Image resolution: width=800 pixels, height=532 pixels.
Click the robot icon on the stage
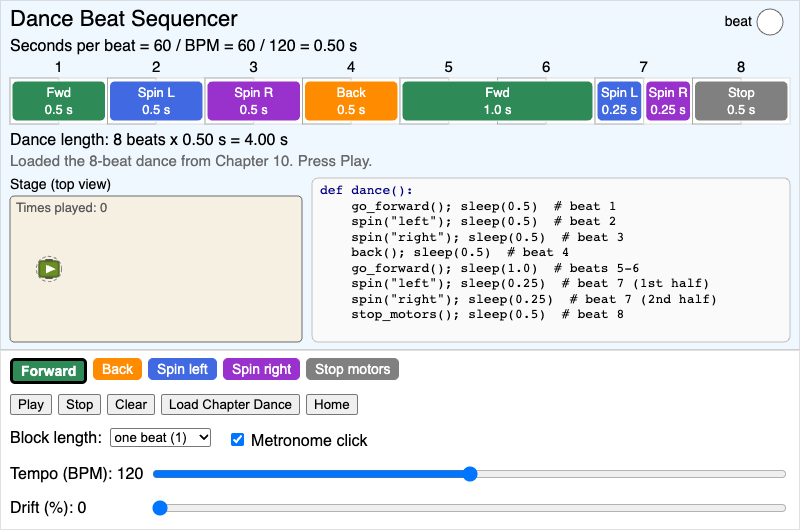click(49, 269)
